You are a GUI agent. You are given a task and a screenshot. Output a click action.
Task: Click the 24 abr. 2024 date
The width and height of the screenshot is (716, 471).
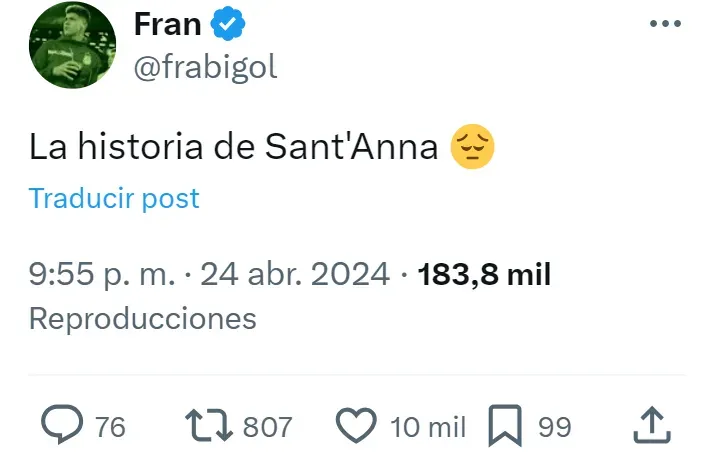tap(295, 274)
